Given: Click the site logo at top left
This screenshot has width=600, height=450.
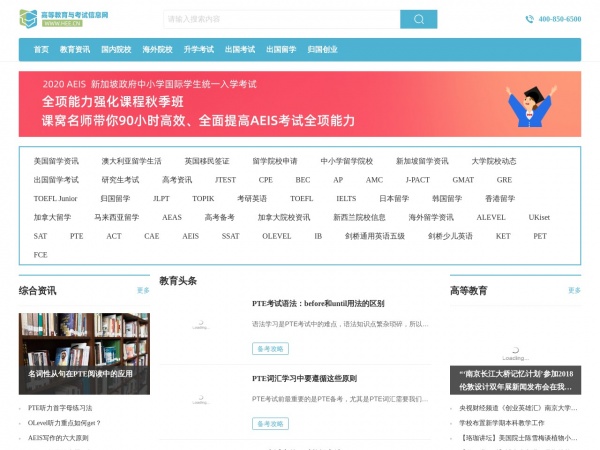Looking at the screenshot, I should point(64,19).
